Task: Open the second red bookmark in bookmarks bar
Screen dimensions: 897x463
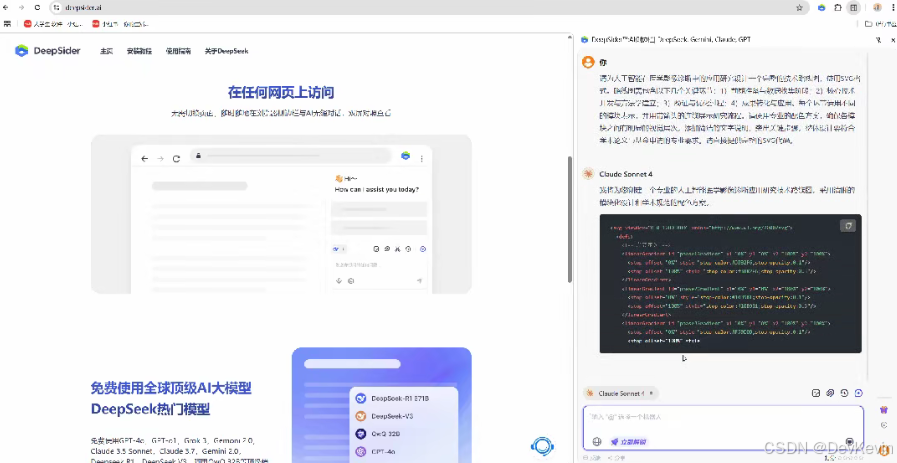Action: pyautogui.click(x=120, y=24)
